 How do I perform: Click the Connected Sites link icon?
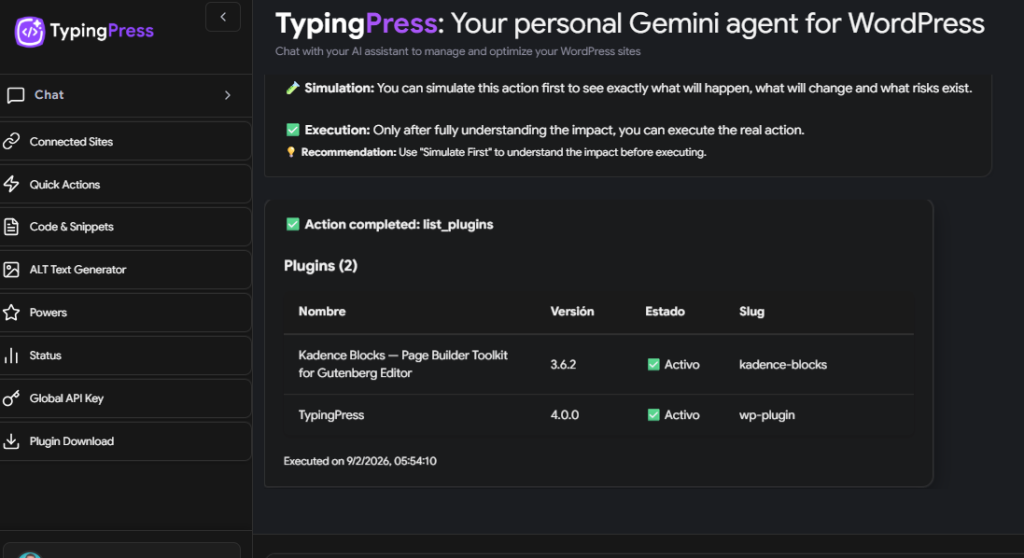click(x=12, y=142)
